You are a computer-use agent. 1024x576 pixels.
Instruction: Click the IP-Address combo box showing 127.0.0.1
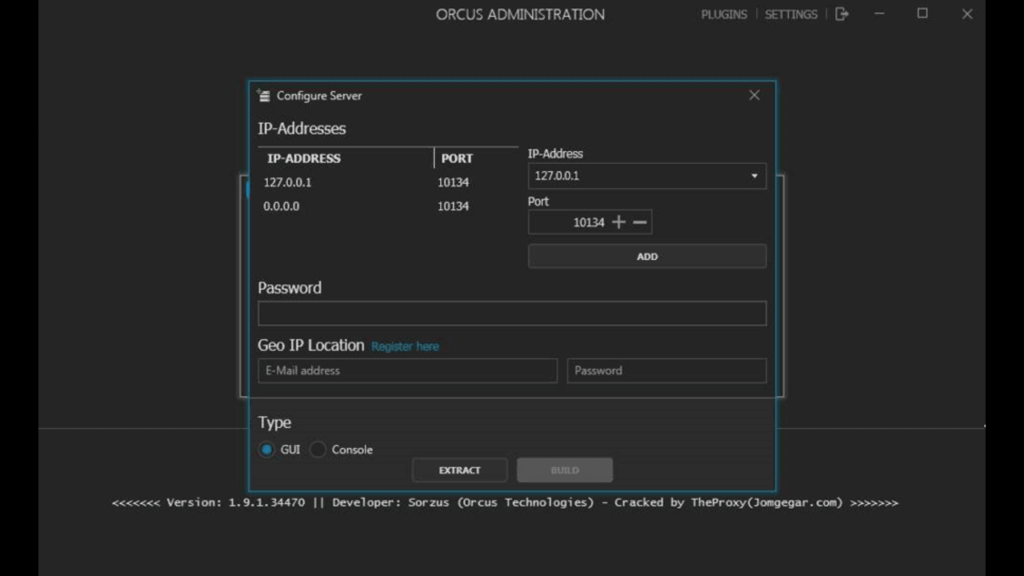(647, 176)
